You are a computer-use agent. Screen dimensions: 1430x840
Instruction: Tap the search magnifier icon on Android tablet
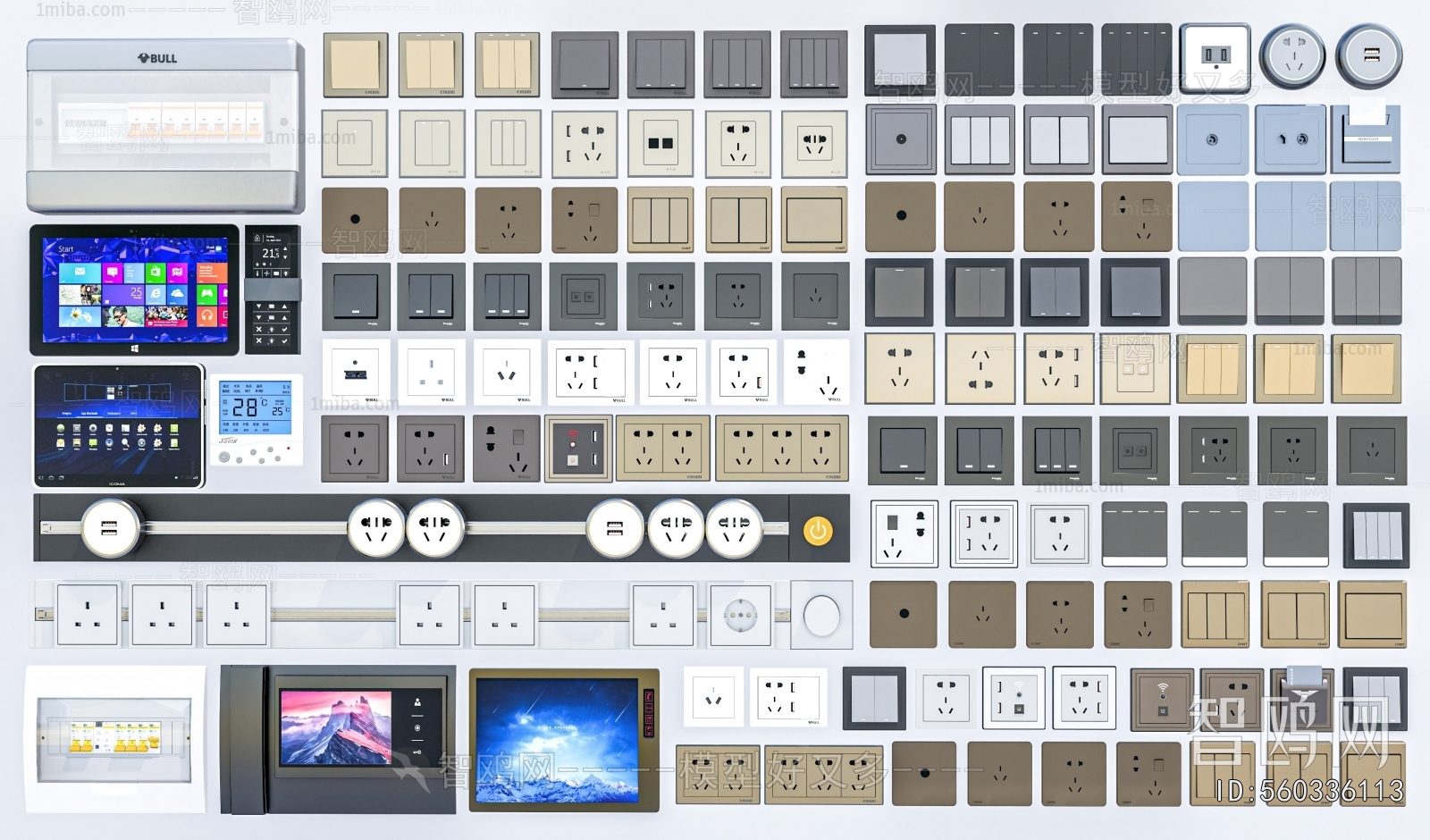click(124, 443)
